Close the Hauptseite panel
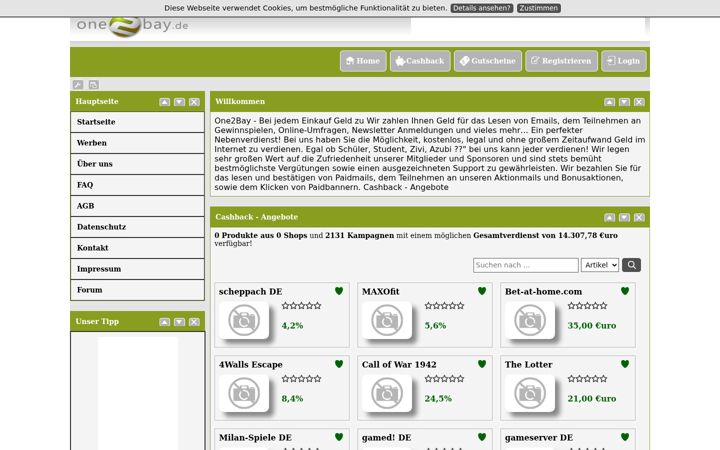Screen dimensions: 720x450 click(x=194, y=102)
